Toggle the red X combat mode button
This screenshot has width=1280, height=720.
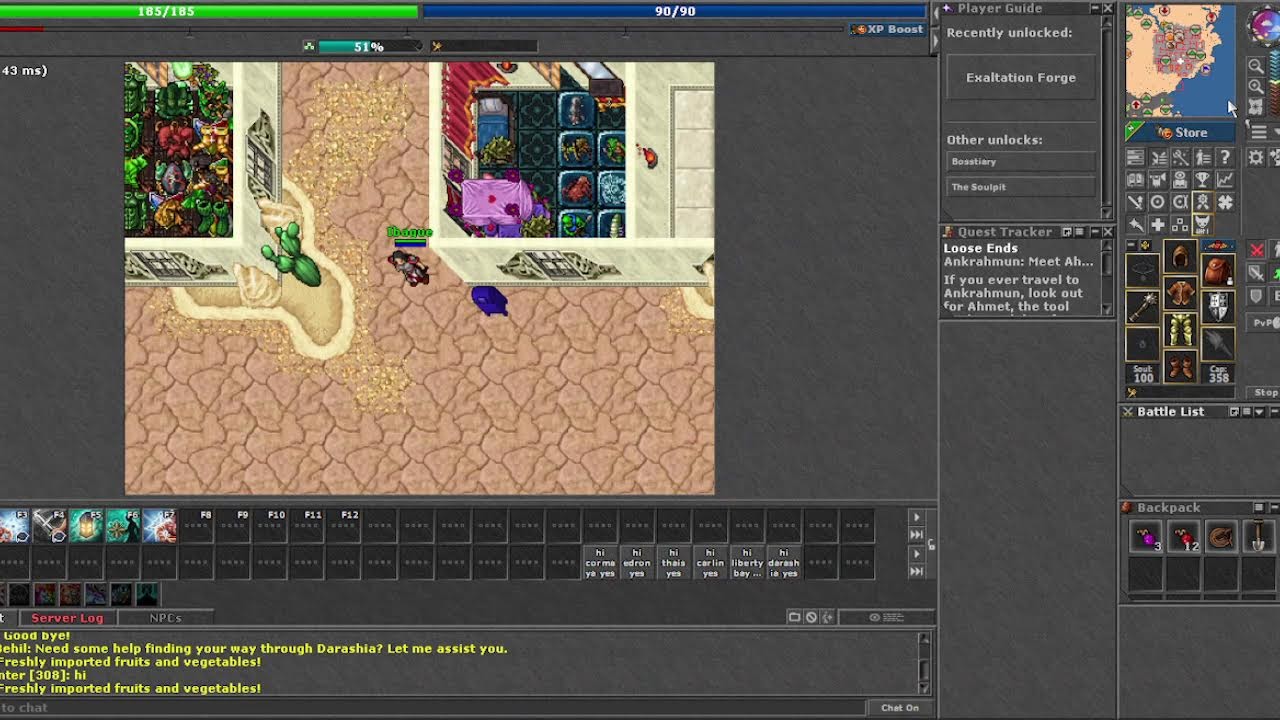[1257, 250]
